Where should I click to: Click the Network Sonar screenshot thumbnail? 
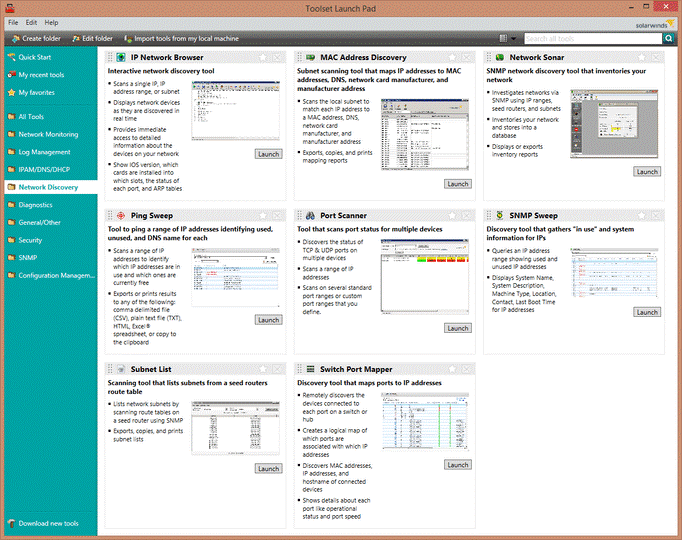614,124
